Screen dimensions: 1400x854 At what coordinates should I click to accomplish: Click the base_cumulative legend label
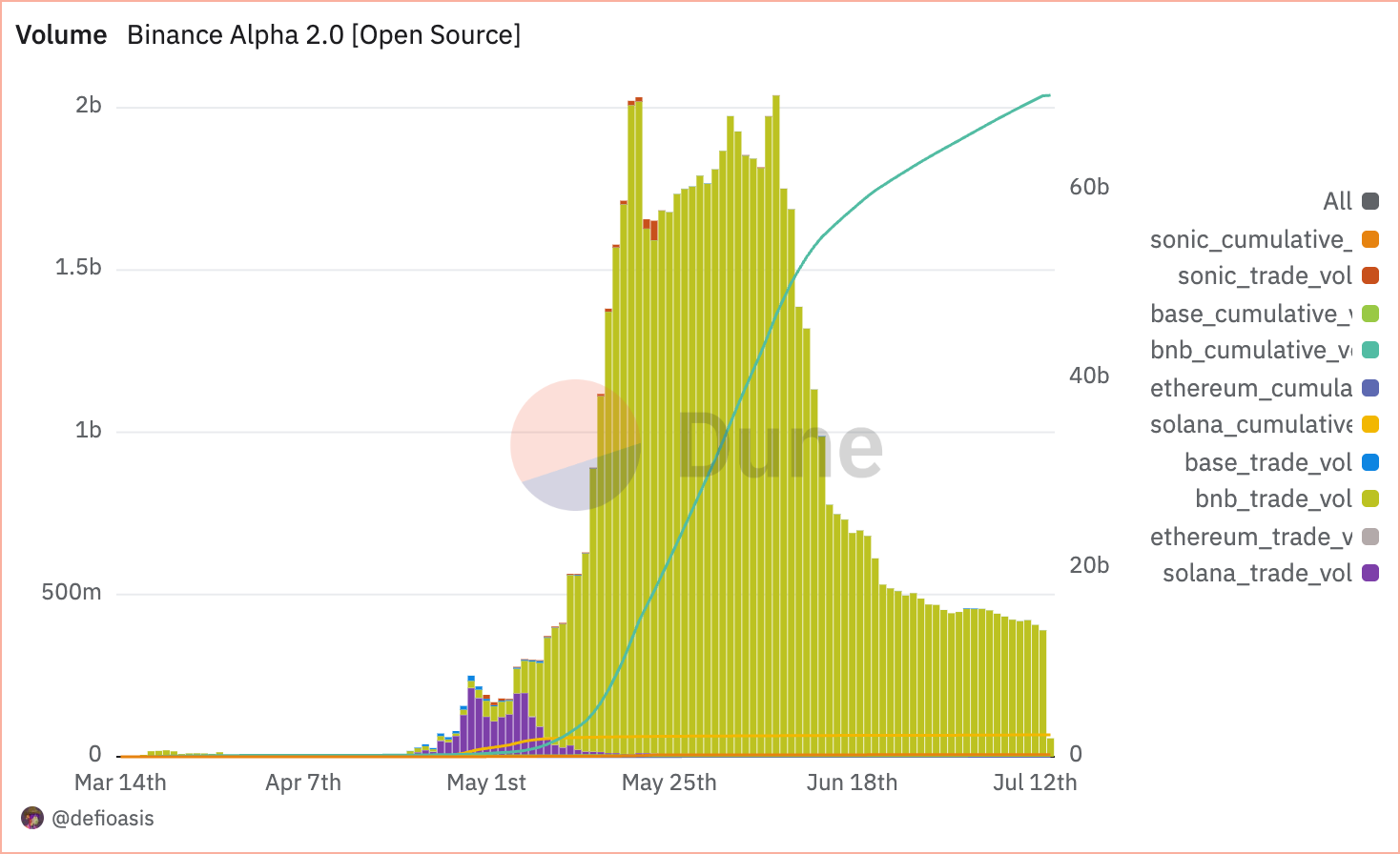click(1251, 314)
